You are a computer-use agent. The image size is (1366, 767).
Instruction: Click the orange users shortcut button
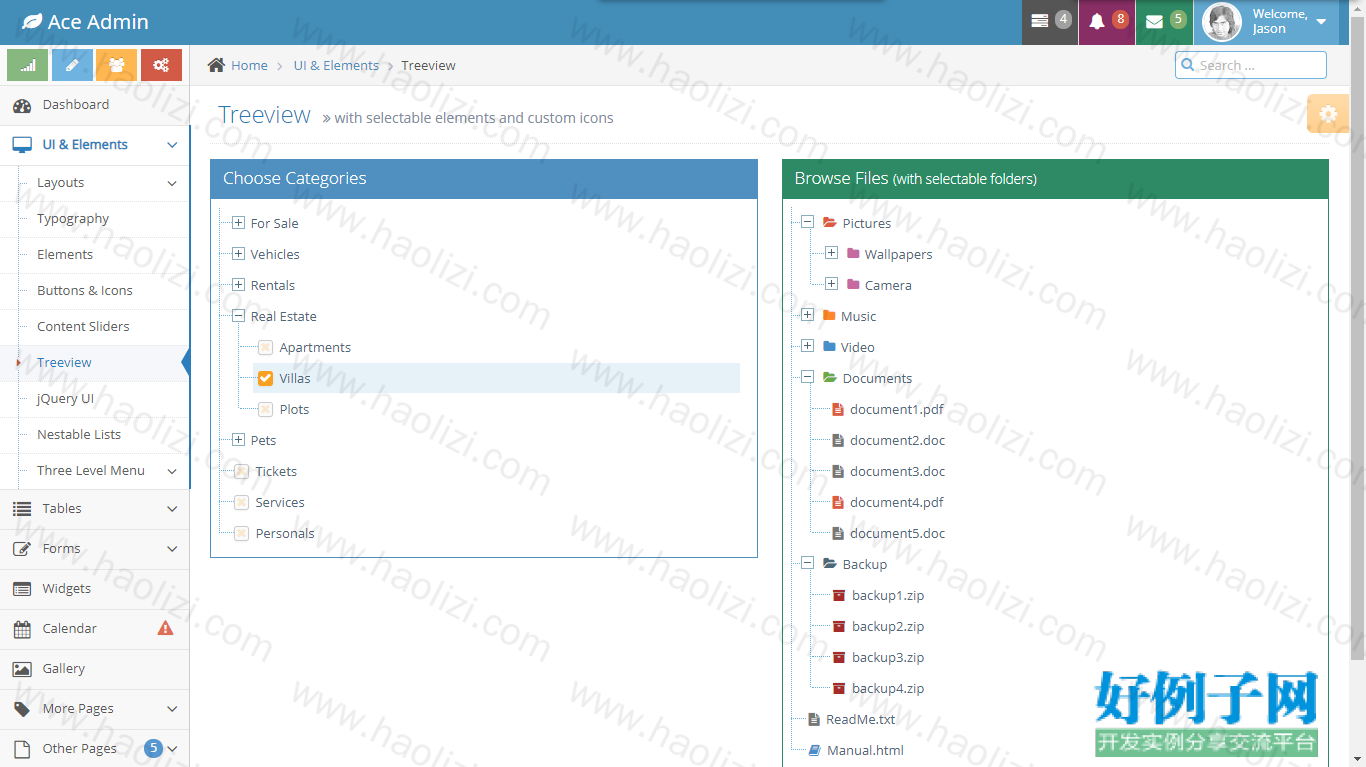click(117, 65)
